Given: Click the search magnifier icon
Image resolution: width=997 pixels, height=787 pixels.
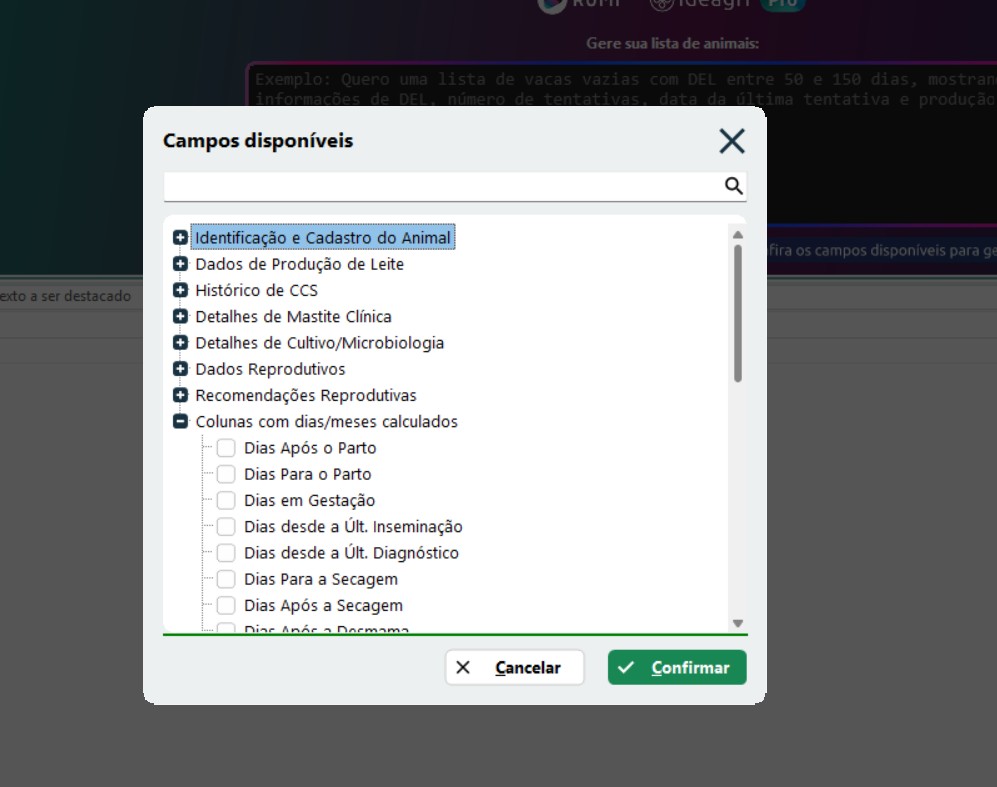Looking at the screenshot, I should (x=733, y=186).
